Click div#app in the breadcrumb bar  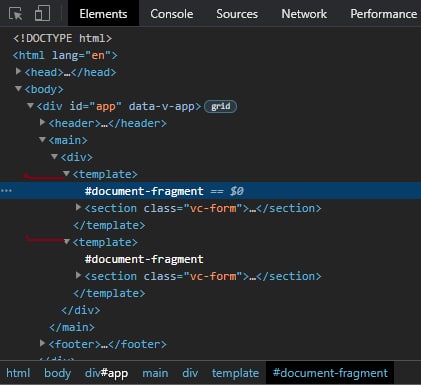(x=106, y=373)
